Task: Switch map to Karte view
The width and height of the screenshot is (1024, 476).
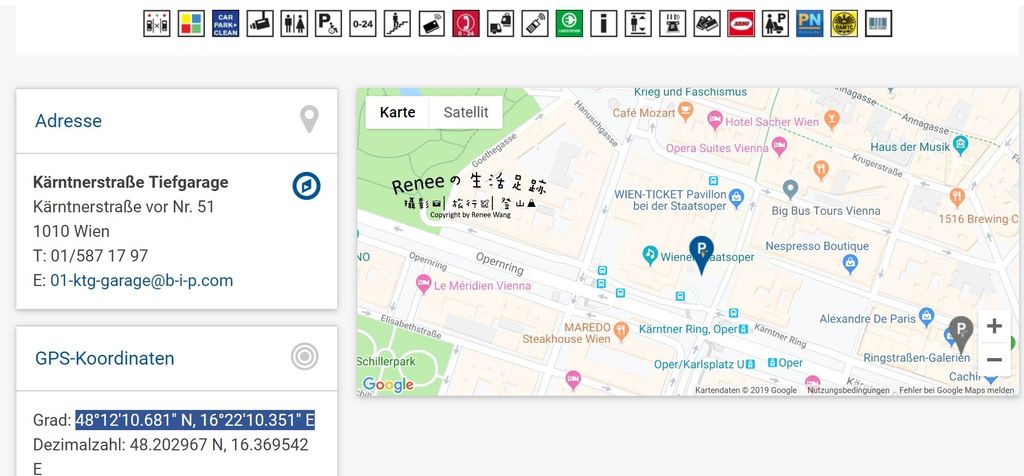Action: (x=397, y=112)
